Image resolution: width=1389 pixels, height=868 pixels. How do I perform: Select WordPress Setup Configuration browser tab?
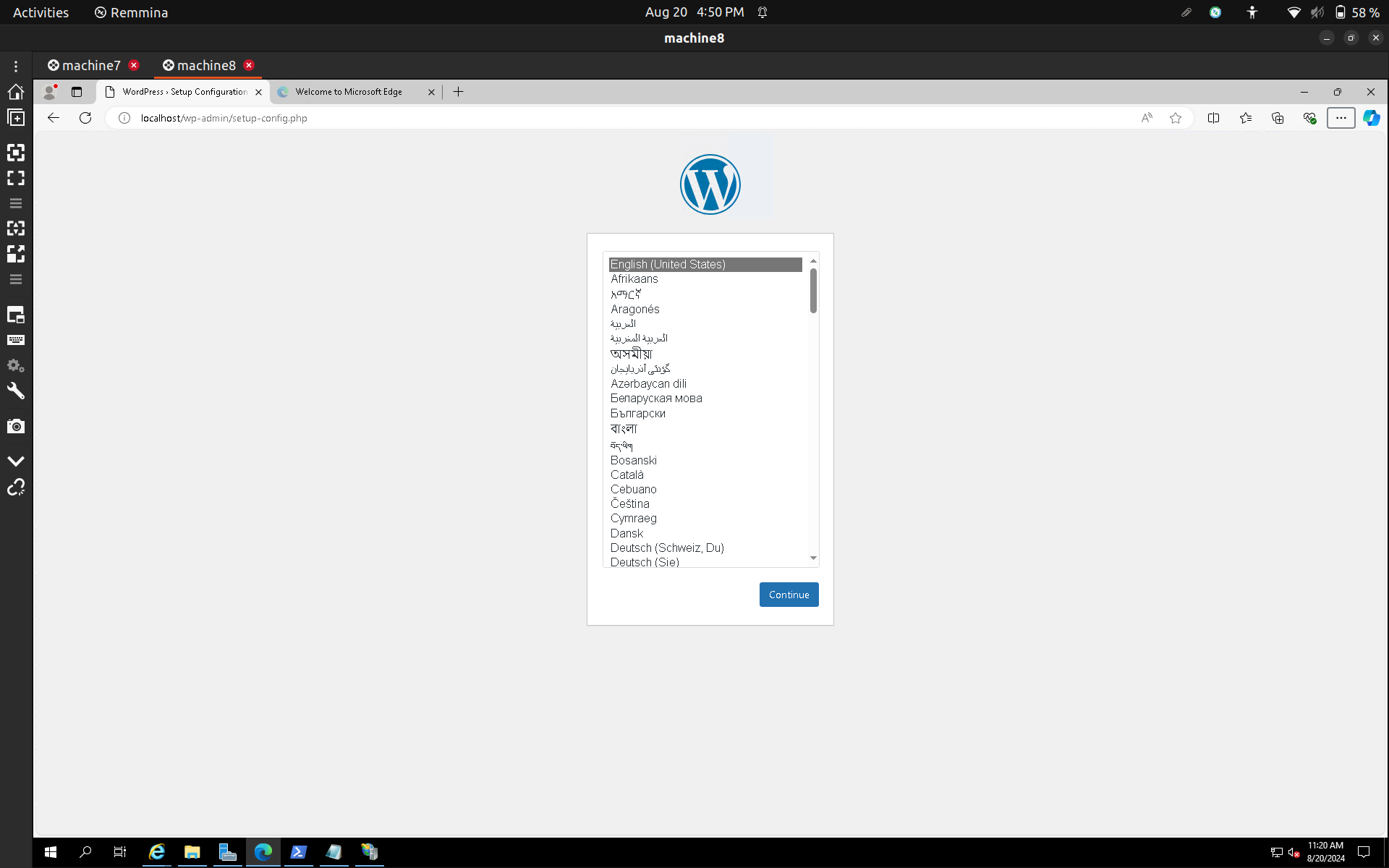click(184, 92)
